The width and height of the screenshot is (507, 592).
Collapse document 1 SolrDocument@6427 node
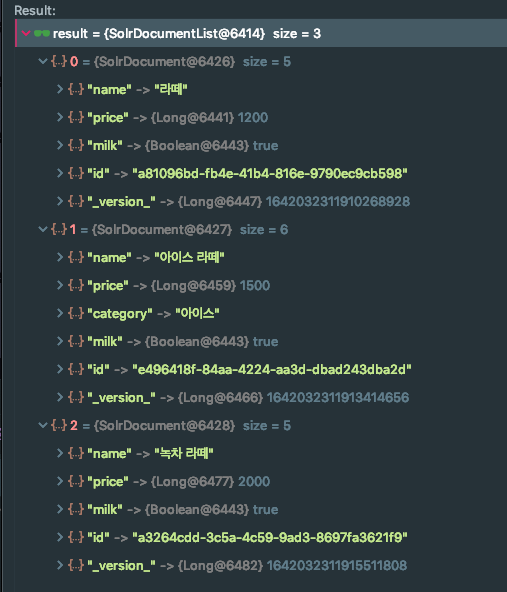(x=43, y=229)
